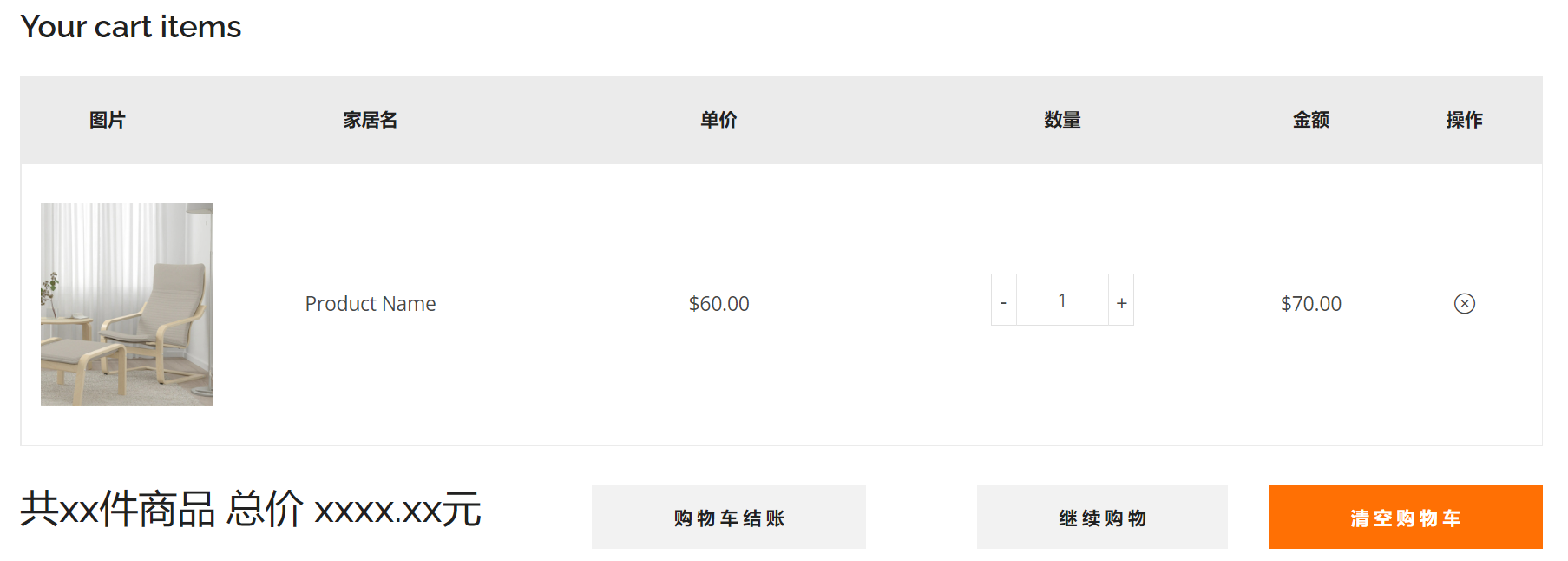This screenshot has height=561, width=1568.
Task: Click the 单价 column header
Action: point(718,120)
